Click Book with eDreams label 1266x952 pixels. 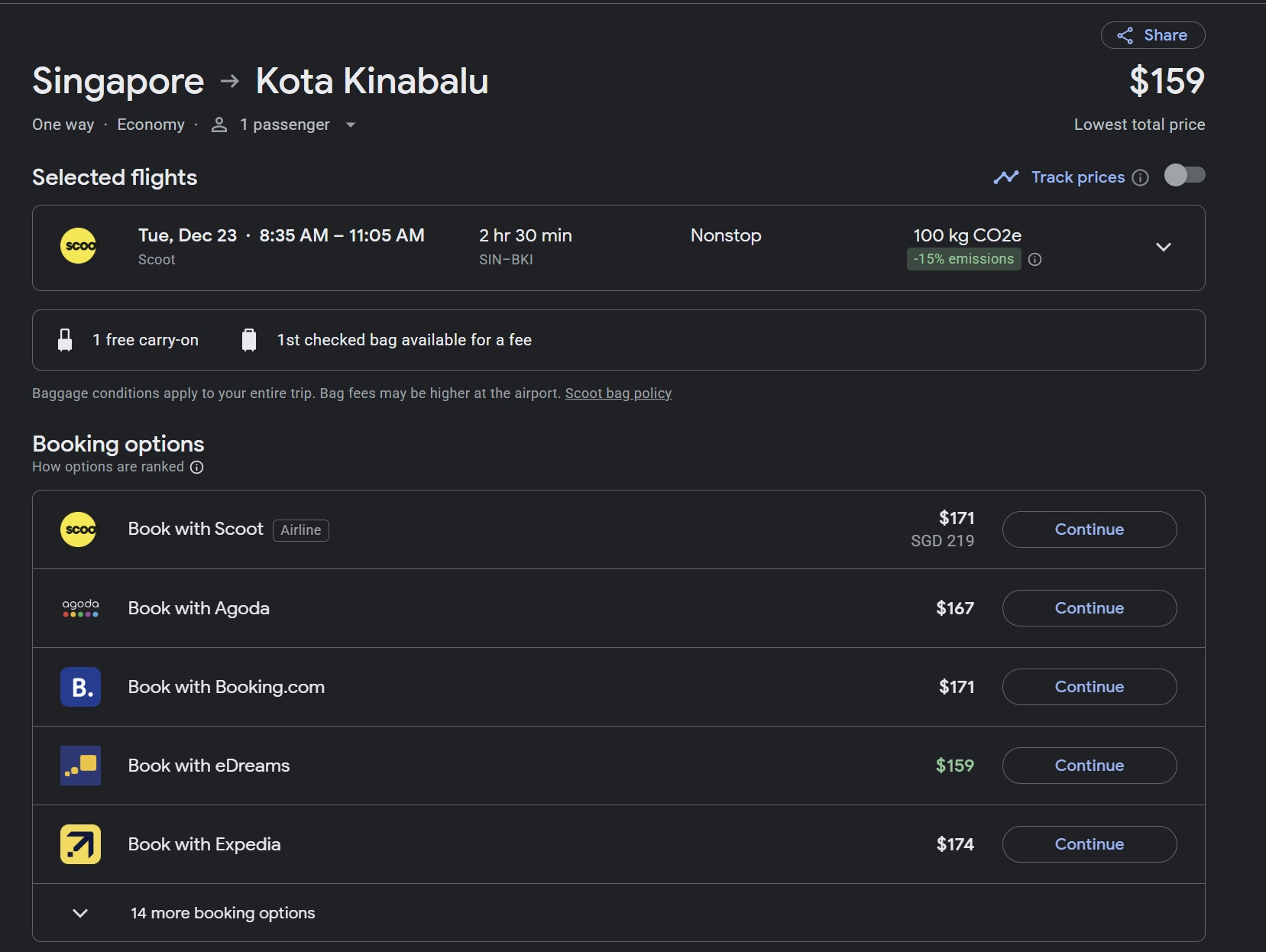[209, 766]
